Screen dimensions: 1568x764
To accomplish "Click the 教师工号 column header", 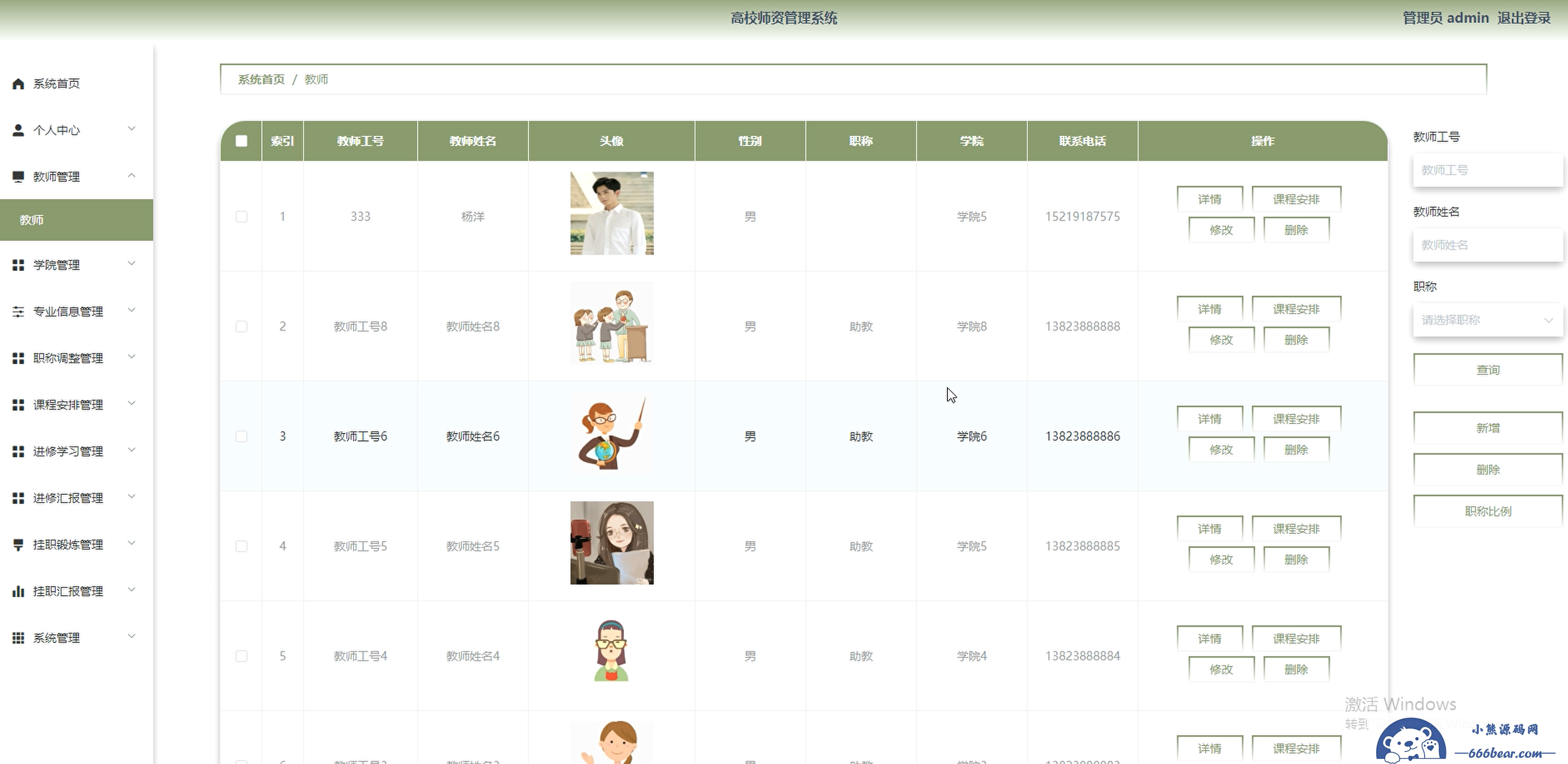I will point(360,141).
